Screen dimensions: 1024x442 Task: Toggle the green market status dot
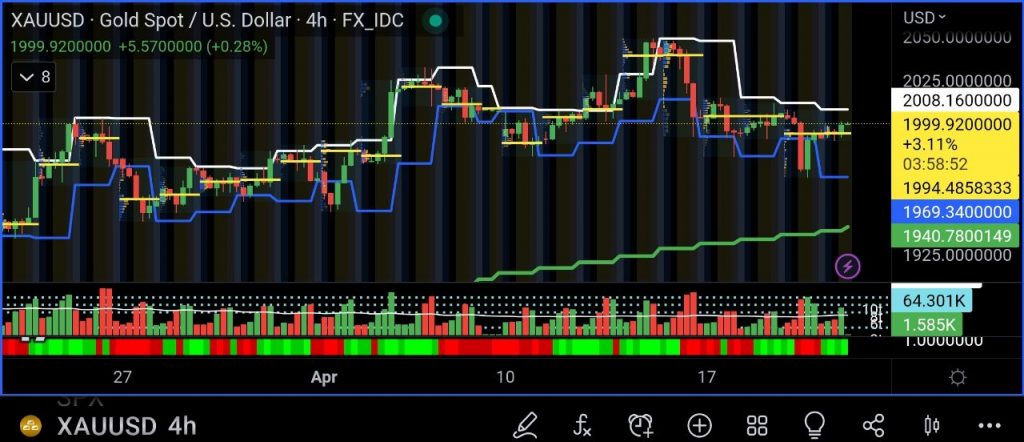point(433,21)
